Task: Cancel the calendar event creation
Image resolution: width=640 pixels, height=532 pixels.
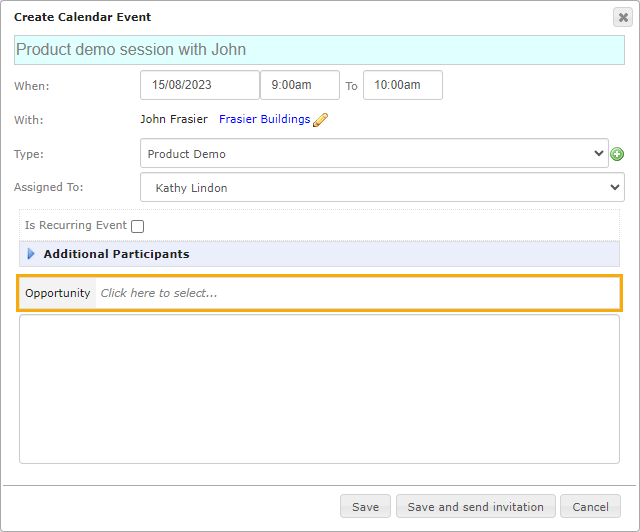Action: pyautogui.click(x=590, y=506)
